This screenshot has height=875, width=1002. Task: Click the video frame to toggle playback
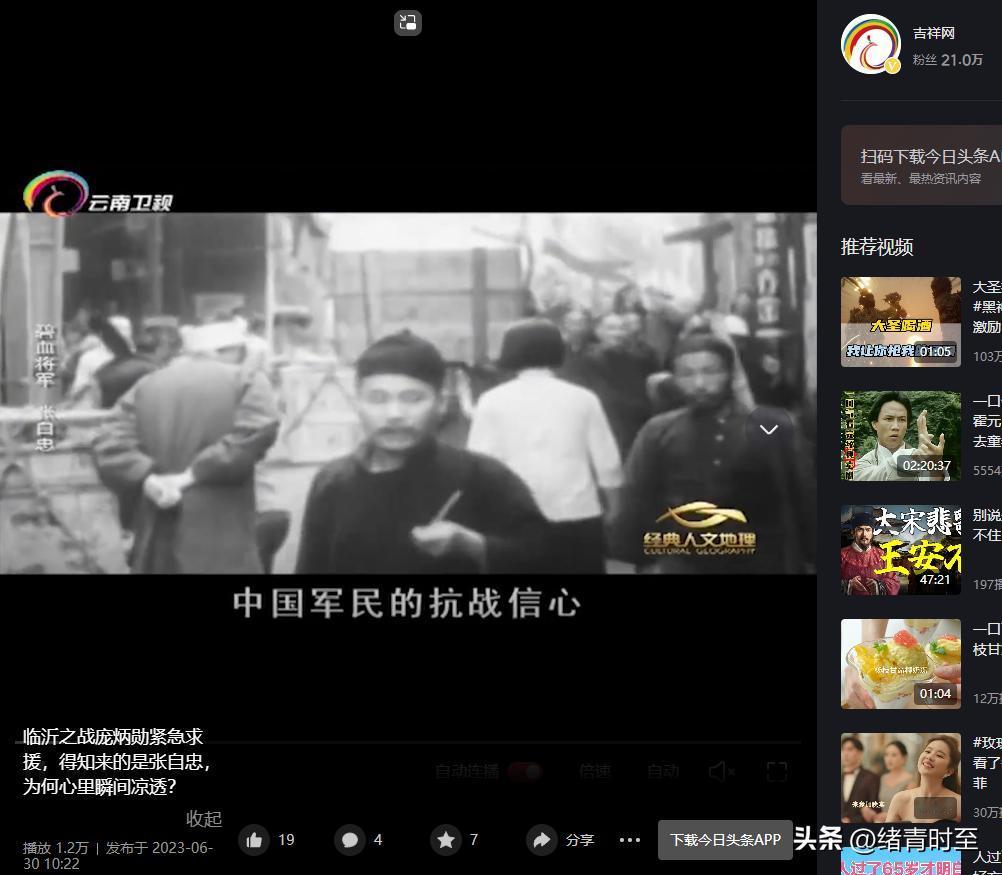(408, 393)
